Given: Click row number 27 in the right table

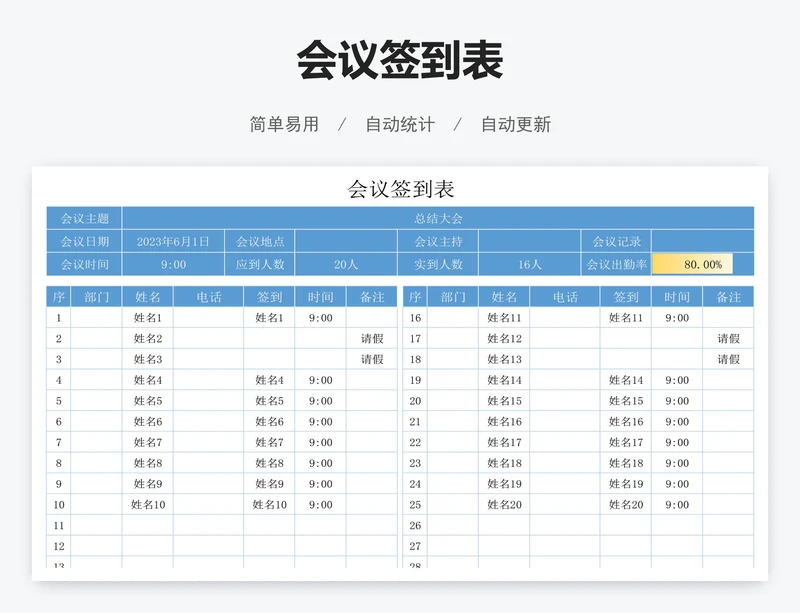Looking at the screenshot, I should tap(415, 546).
